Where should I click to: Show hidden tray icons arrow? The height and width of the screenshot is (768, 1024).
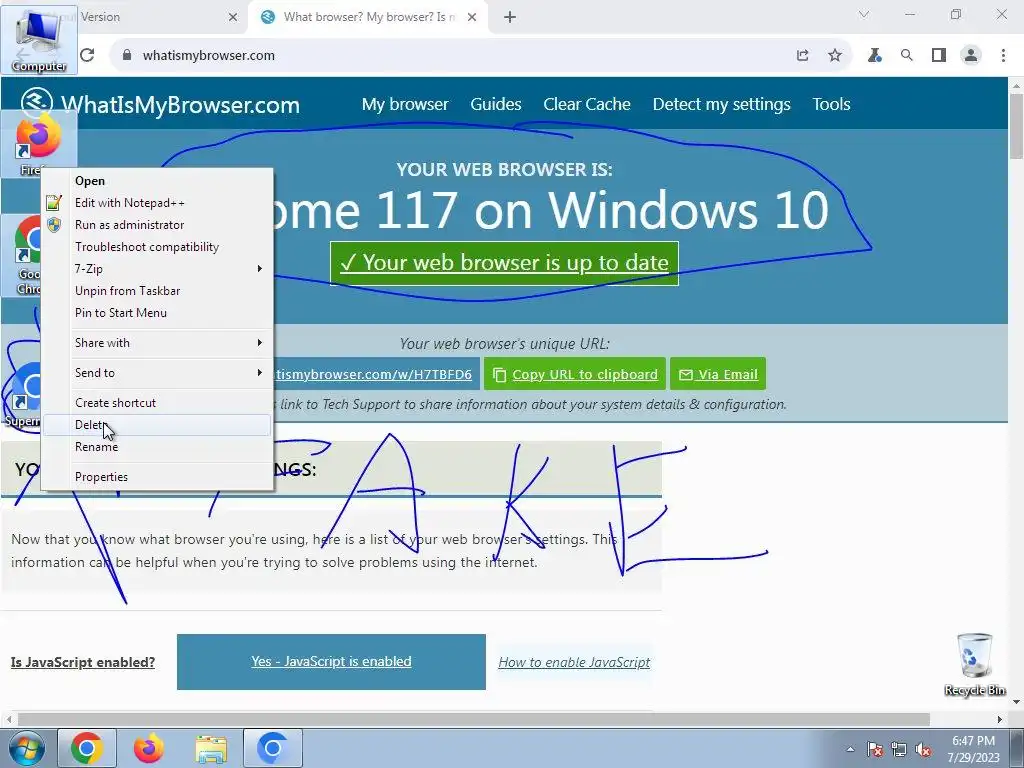coord(850,750)
